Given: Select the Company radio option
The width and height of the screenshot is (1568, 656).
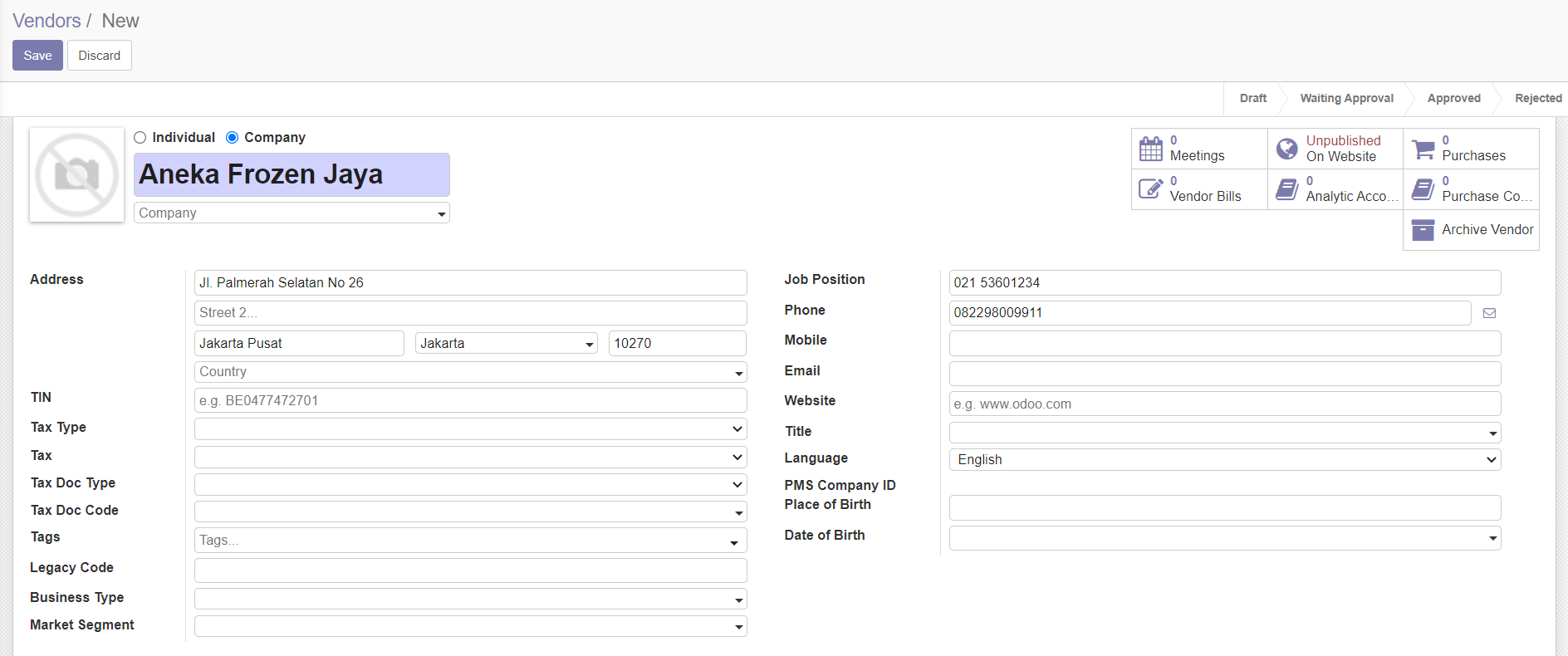Looking at the screenshot, I should 233,138.
